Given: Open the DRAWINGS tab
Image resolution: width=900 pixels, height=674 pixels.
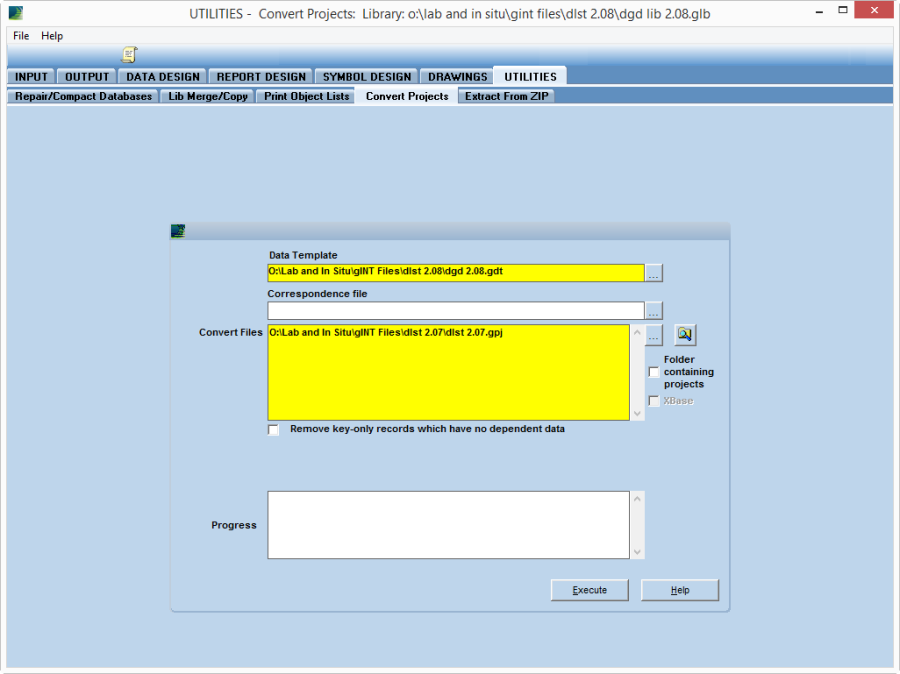Looking at the screenshot, I should (x=457, y=77).
